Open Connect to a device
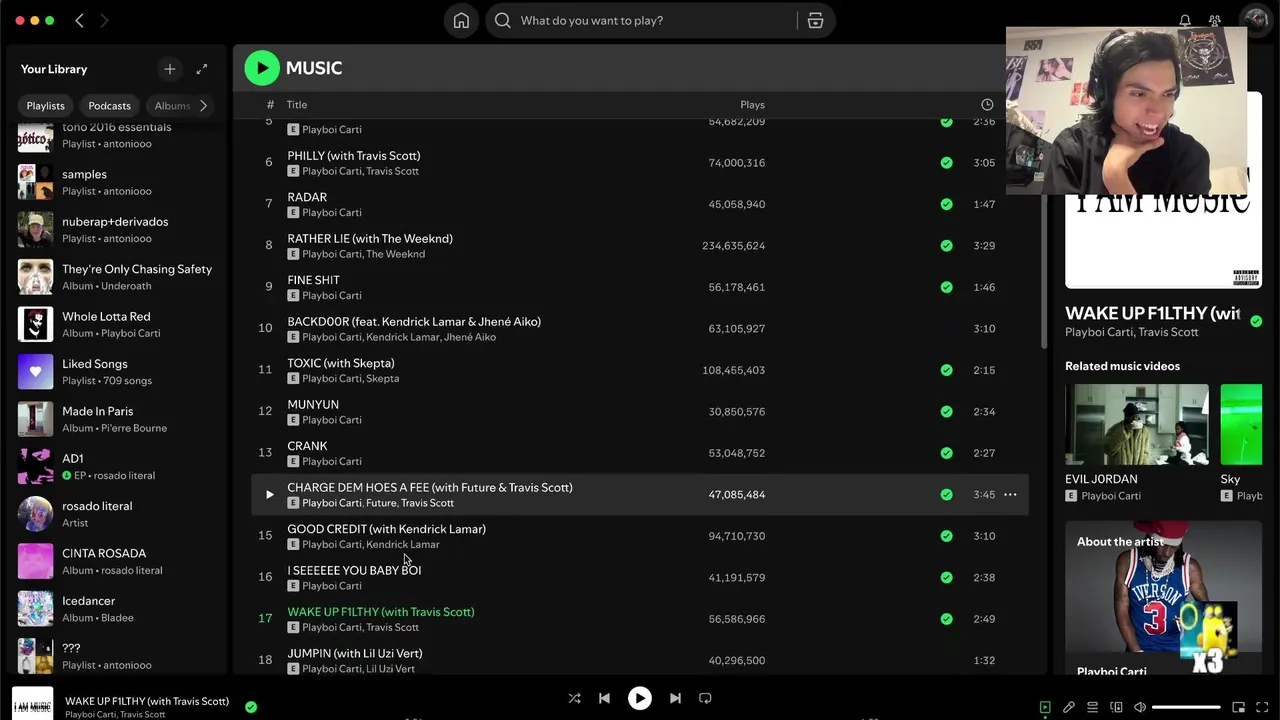This screenshot has width=1280, height=720. (1116, 707)
